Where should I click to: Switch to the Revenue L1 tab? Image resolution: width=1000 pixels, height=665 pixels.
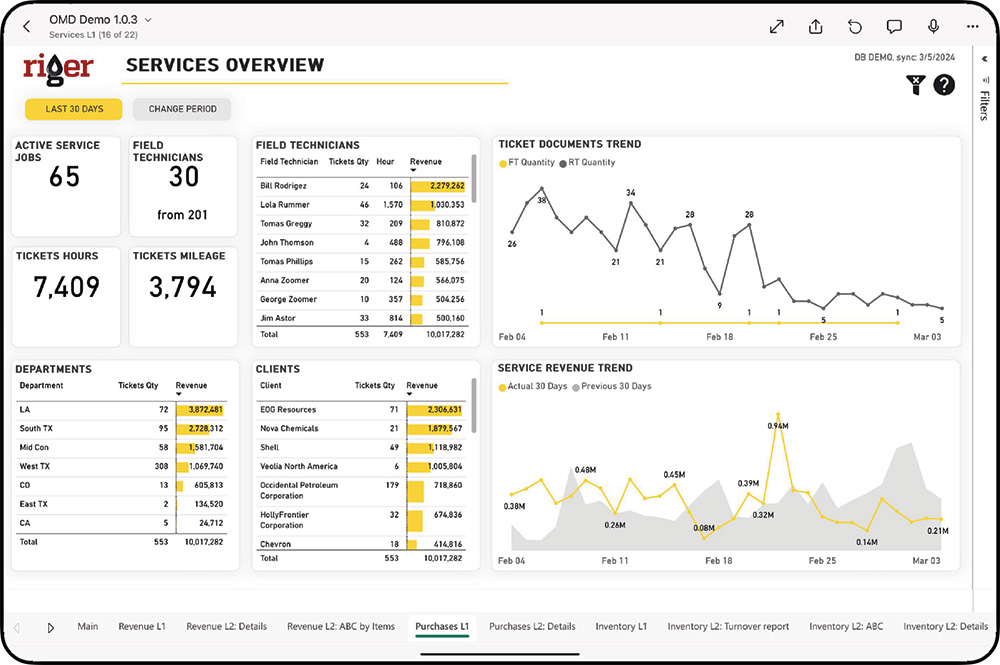coord(142,627)
